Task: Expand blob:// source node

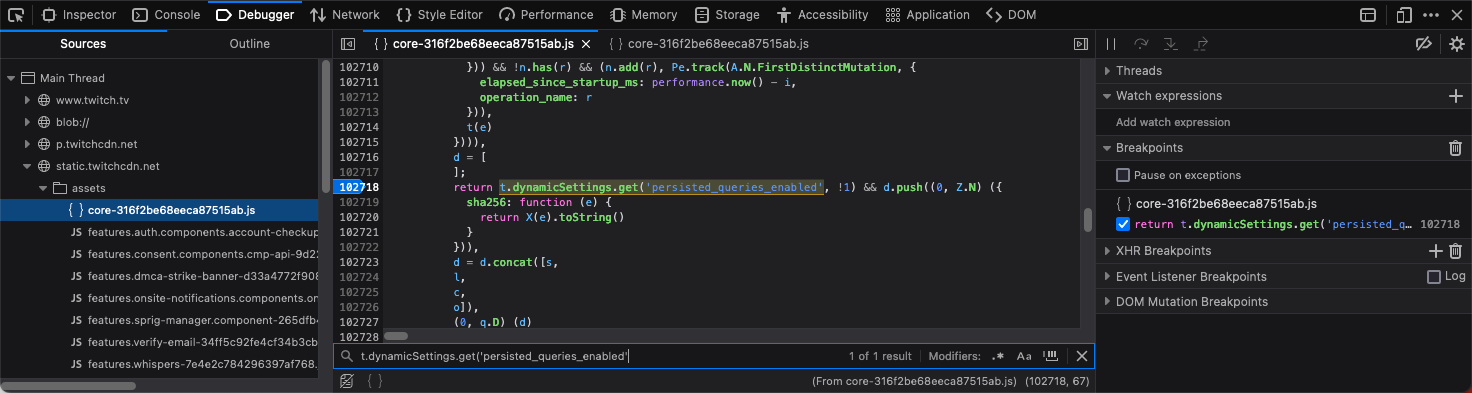Action: (x=28, y=122)
